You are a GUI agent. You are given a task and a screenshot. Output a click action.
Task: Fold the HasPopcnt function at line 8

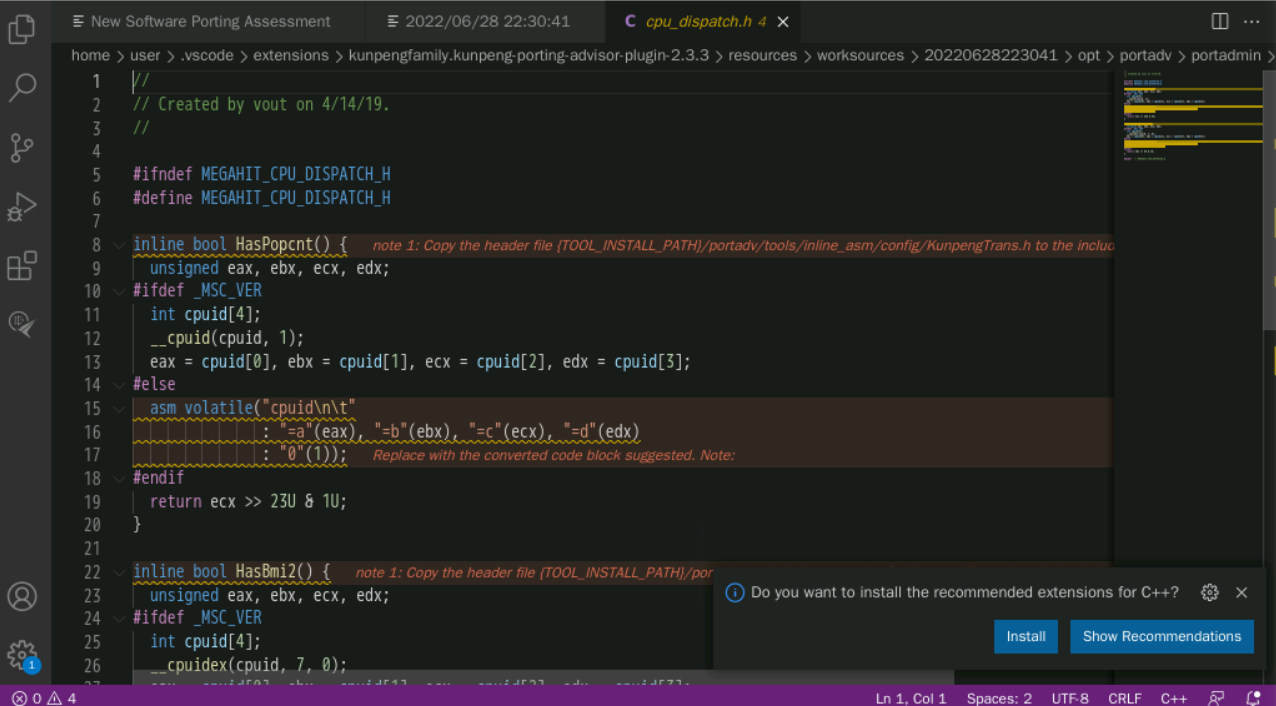pyautogui.click(x=119, y=245)
